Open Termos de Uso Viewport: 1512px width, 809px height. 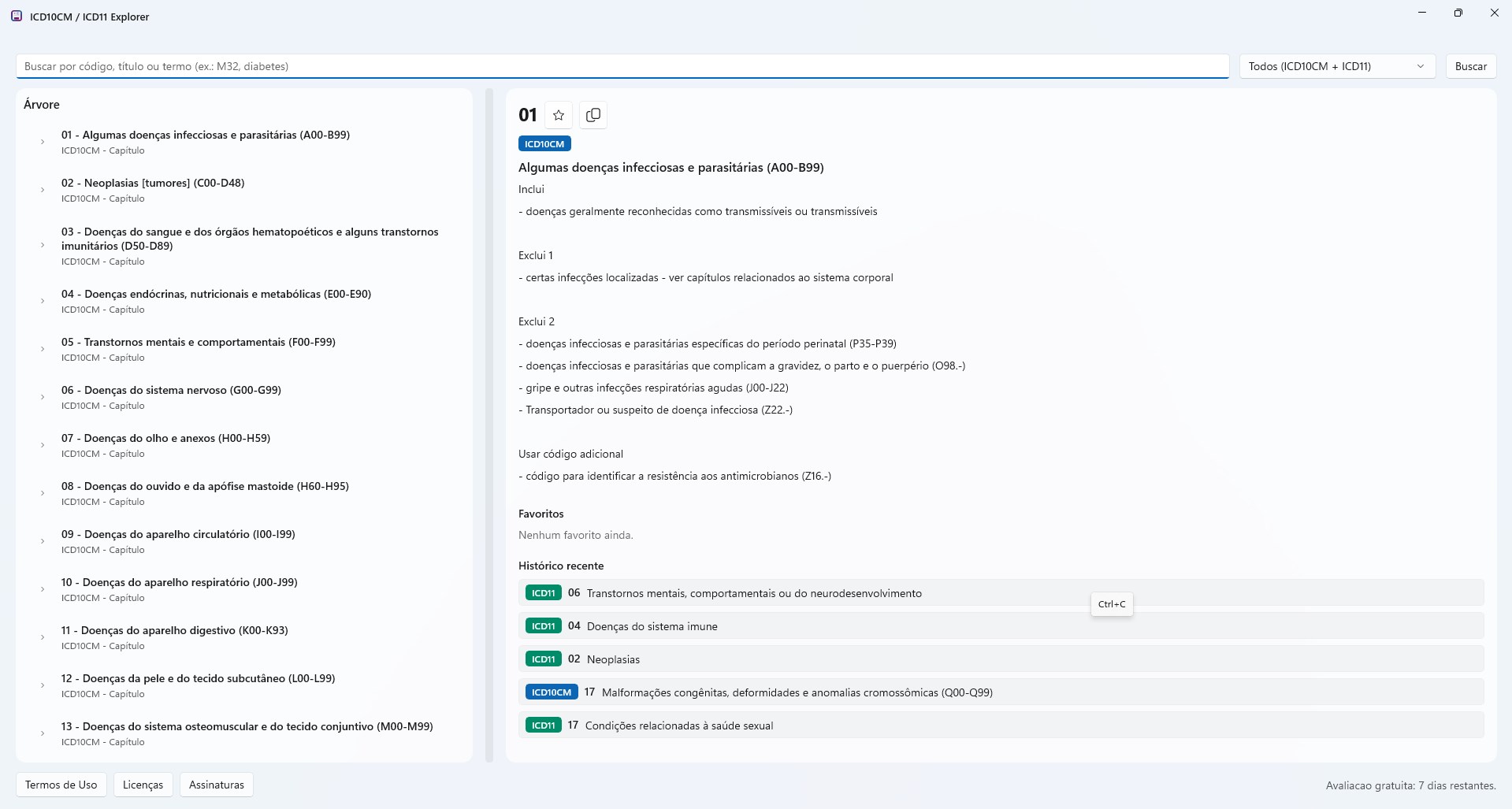(x=61, y=785)
